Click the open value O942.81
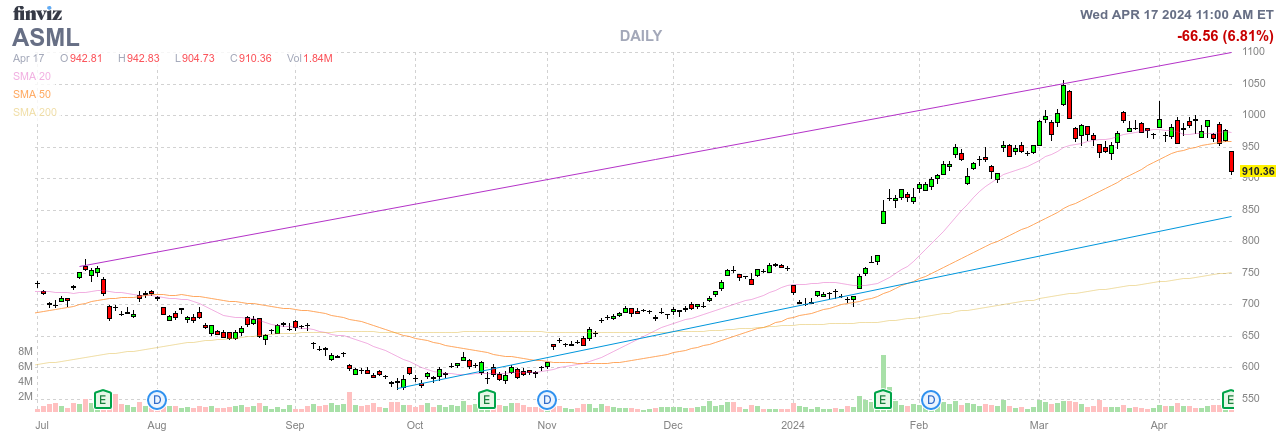 tap(81, 58)
